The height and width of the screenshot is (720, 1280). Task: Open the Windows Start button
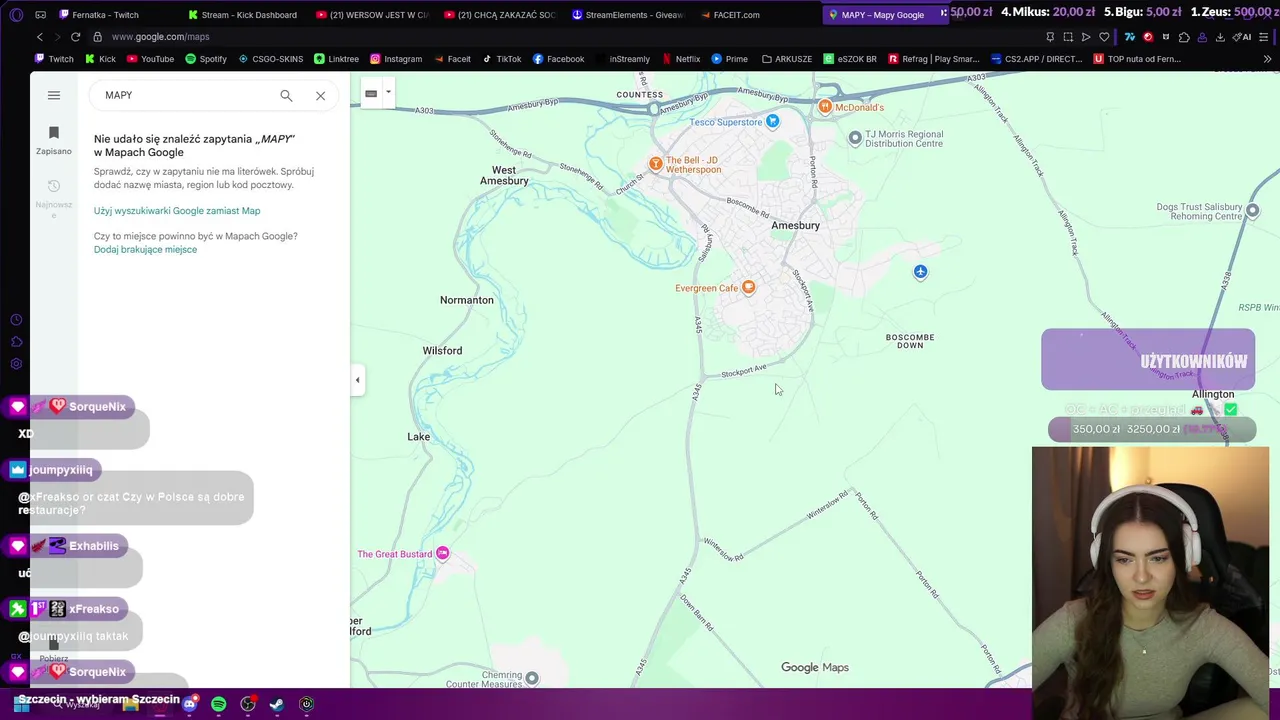click(x=21, y=704)
